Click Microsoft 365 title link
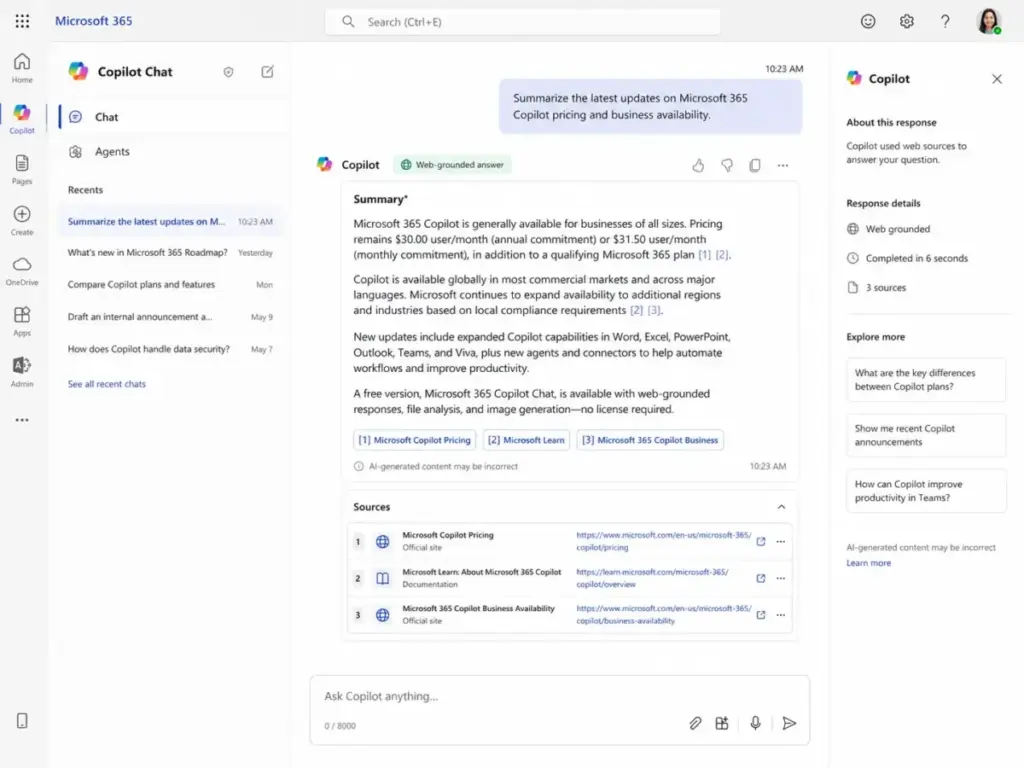Image resolution: width=1024 pixels, height=768 pixels. point(93,21)
